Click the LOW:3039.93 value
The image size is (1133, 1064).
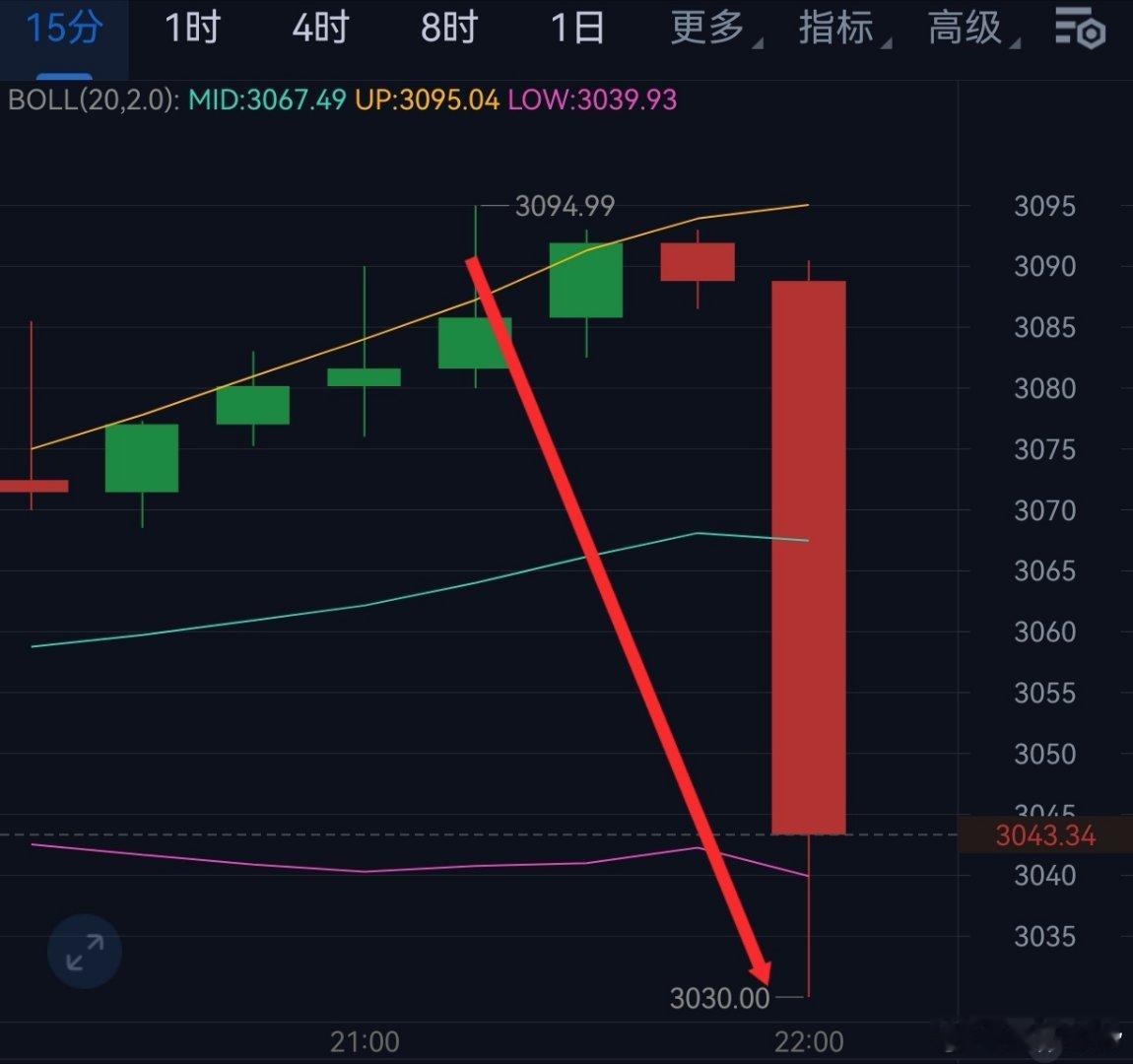coord(592,100)
